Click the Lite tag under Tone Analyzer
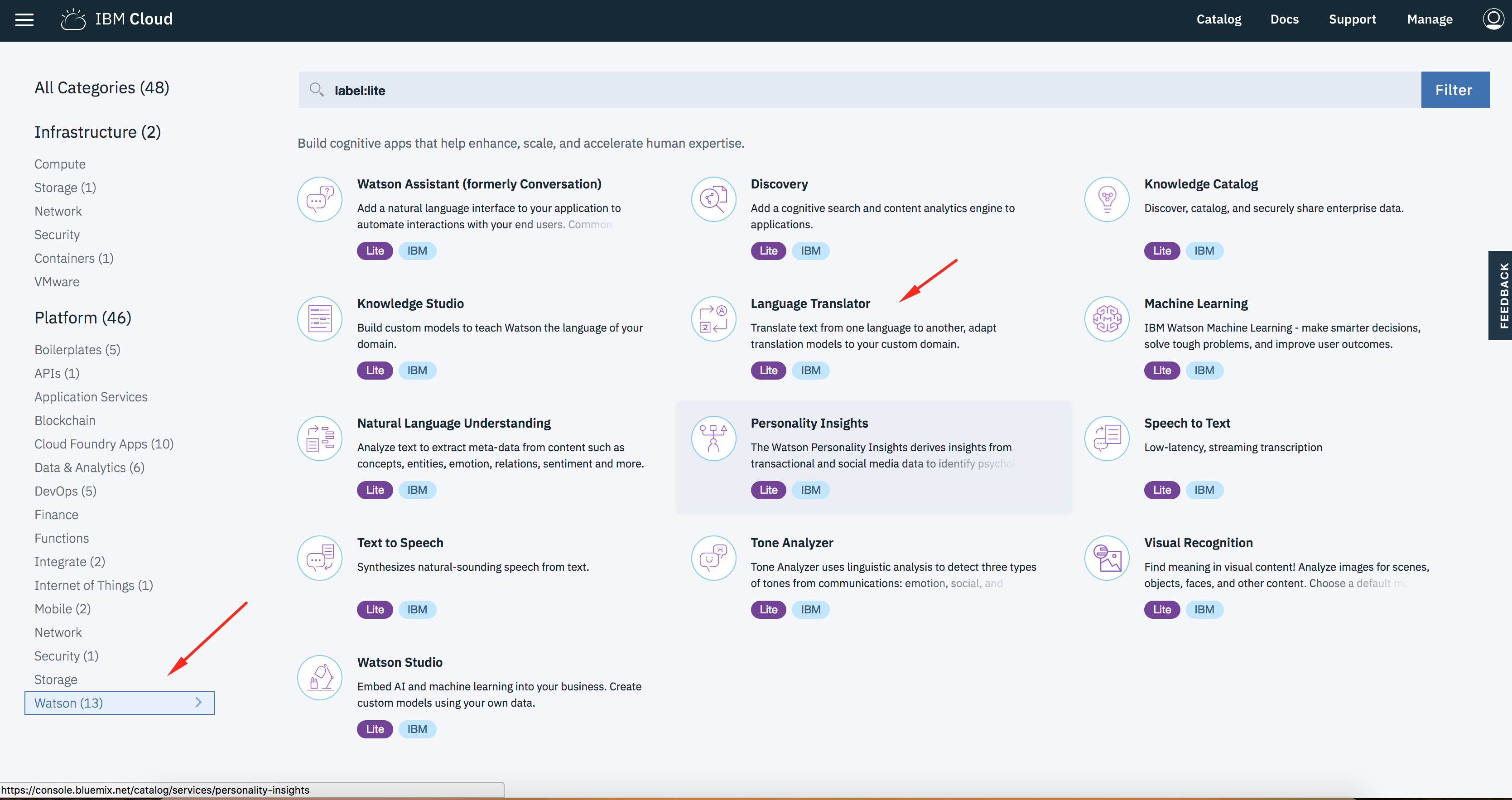Image resolution: width=1512 pixels, height=800 pixels. (768, 609)
